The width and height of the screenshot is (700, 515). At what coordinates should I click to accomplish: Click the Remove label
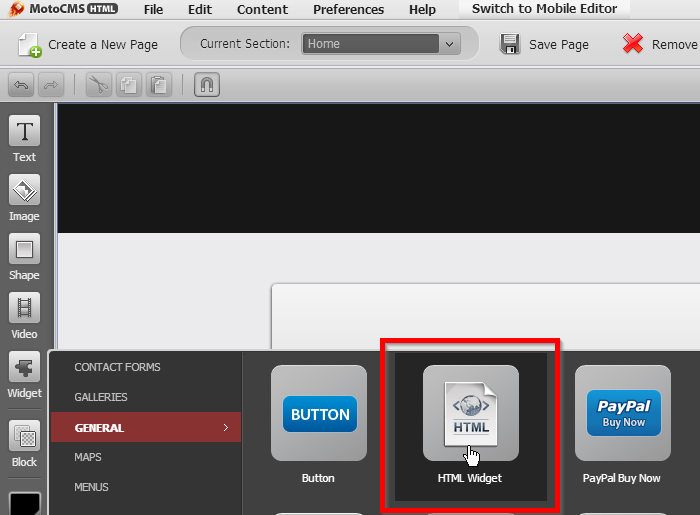674,45
